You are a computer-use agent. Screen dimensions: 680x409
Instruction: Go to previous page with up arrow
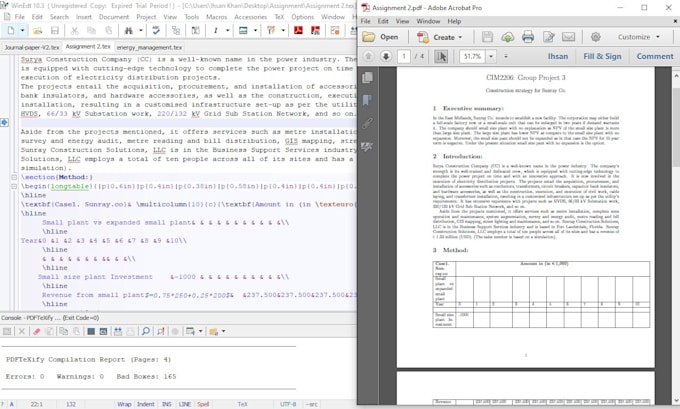click(x=368, y=56)
